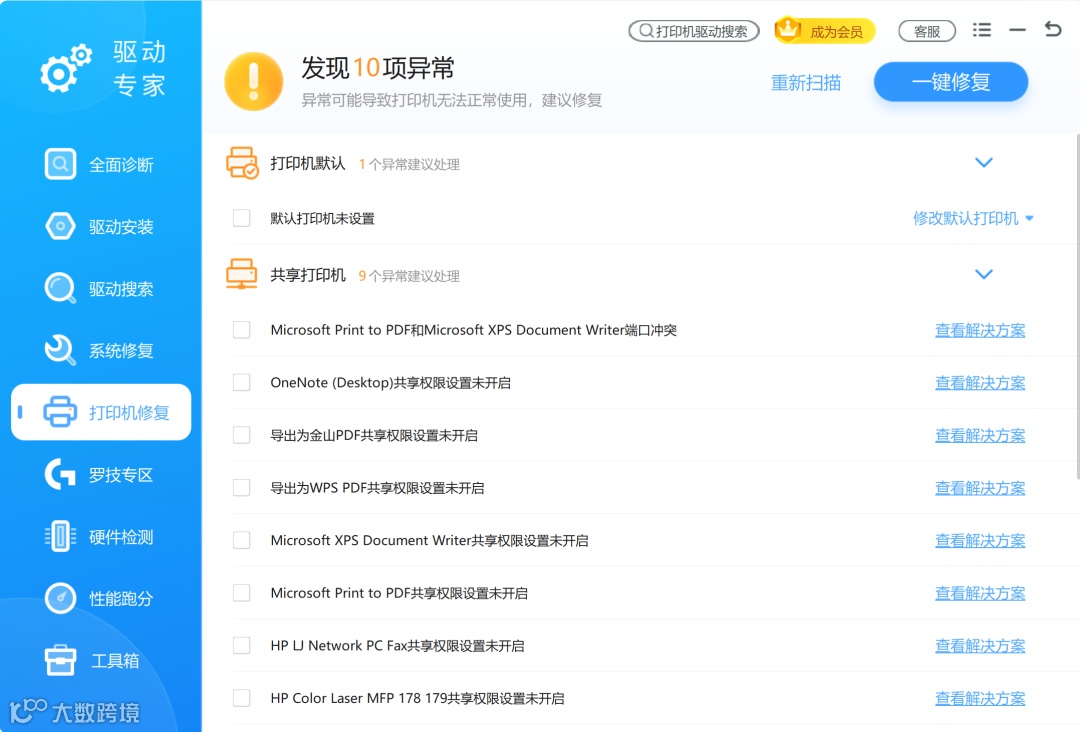Image resolution: width=1080 pixels, height=732 pixels.
Task: Click the orange exclamation warning icon
Action: click(253, 81)
